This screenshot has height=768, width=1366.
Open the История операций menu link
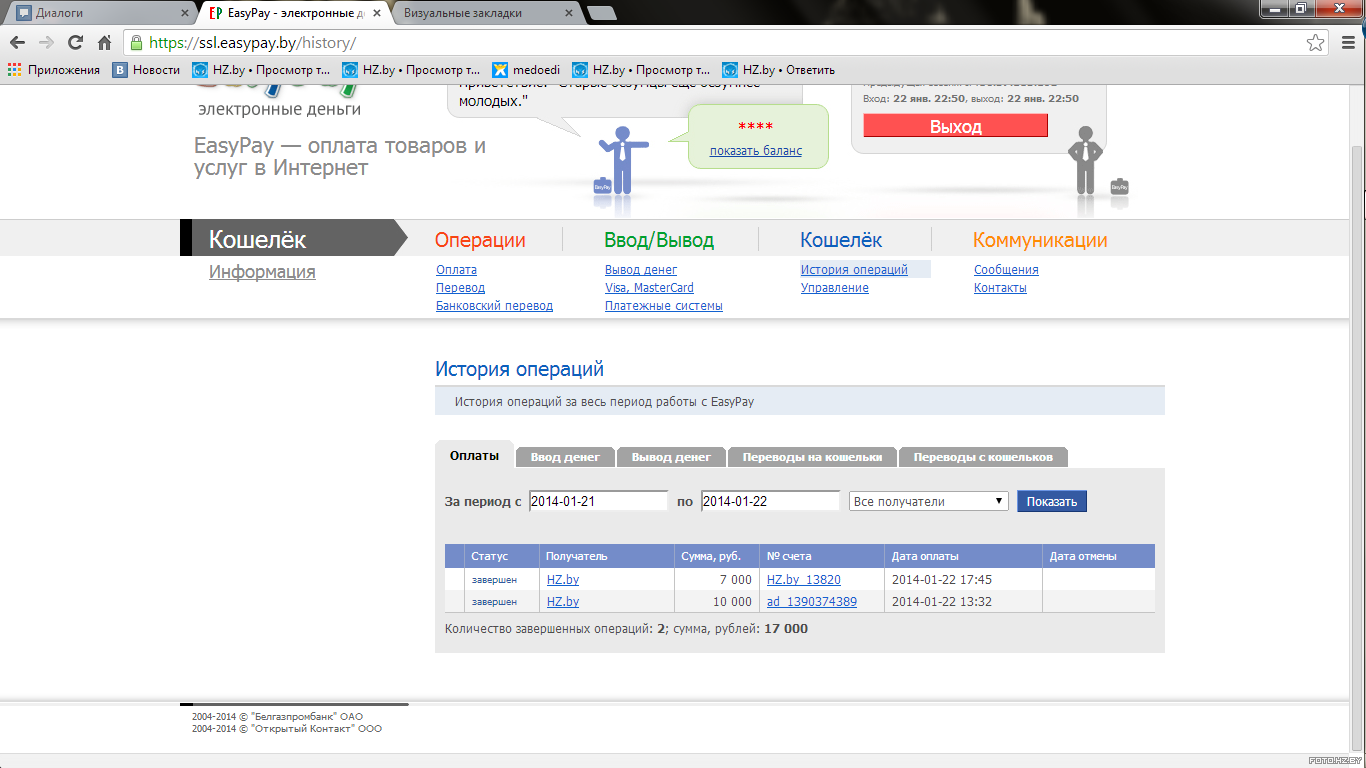tap(854, 270)
